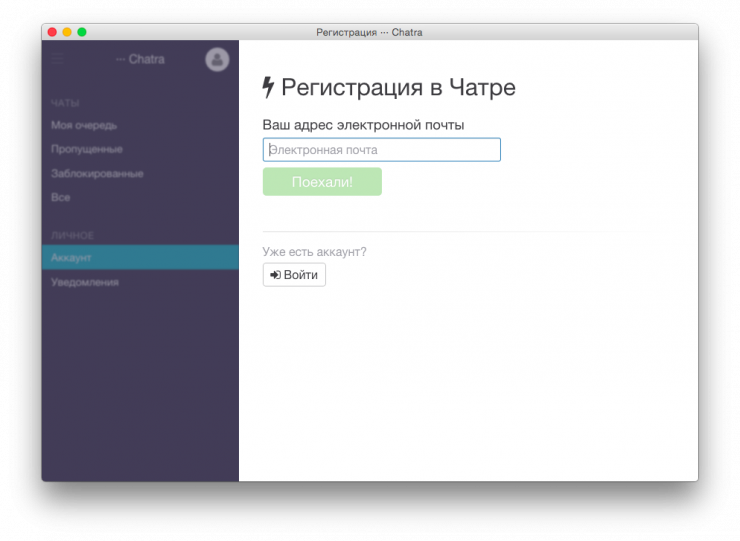Viewport: 740px width, 541px height.
Task: Click the Уже есть аккаунт? text
Action: click(x=314, y=252)
